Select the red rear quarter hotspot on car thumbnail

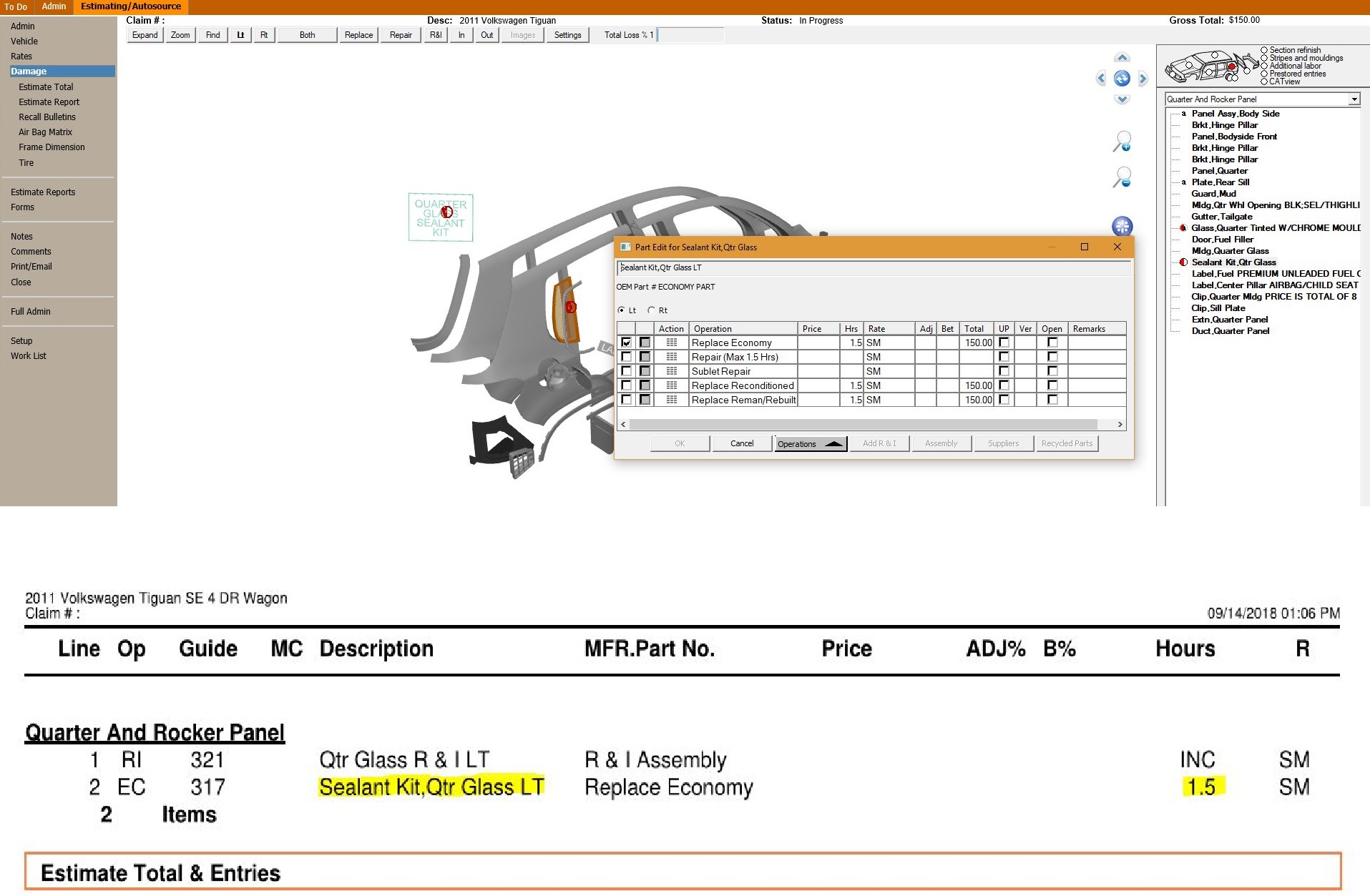1231,67
